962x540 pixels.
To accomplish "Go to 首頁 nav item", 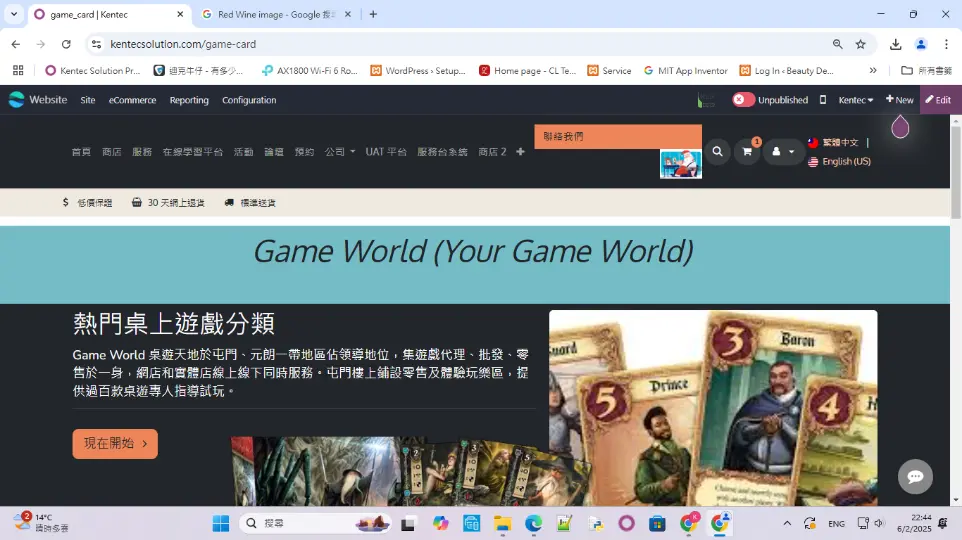I will [x=81, y=152].
